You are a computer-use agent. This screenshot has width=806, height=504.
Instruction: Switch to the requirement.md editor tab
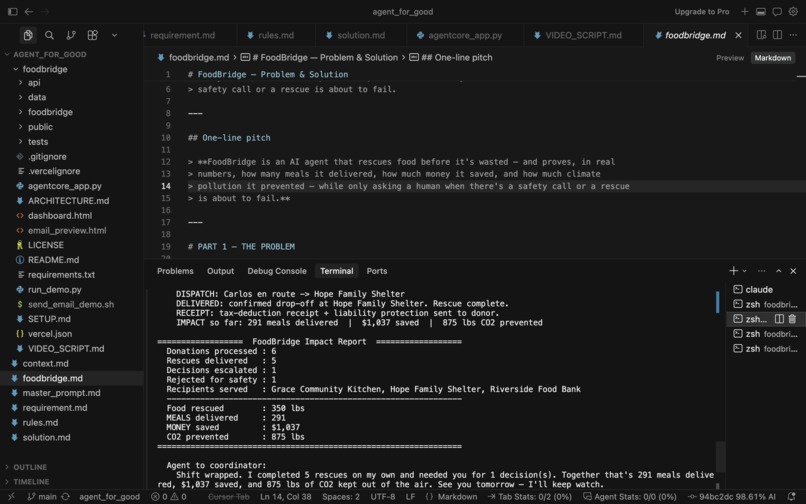[x=182, y=35]
